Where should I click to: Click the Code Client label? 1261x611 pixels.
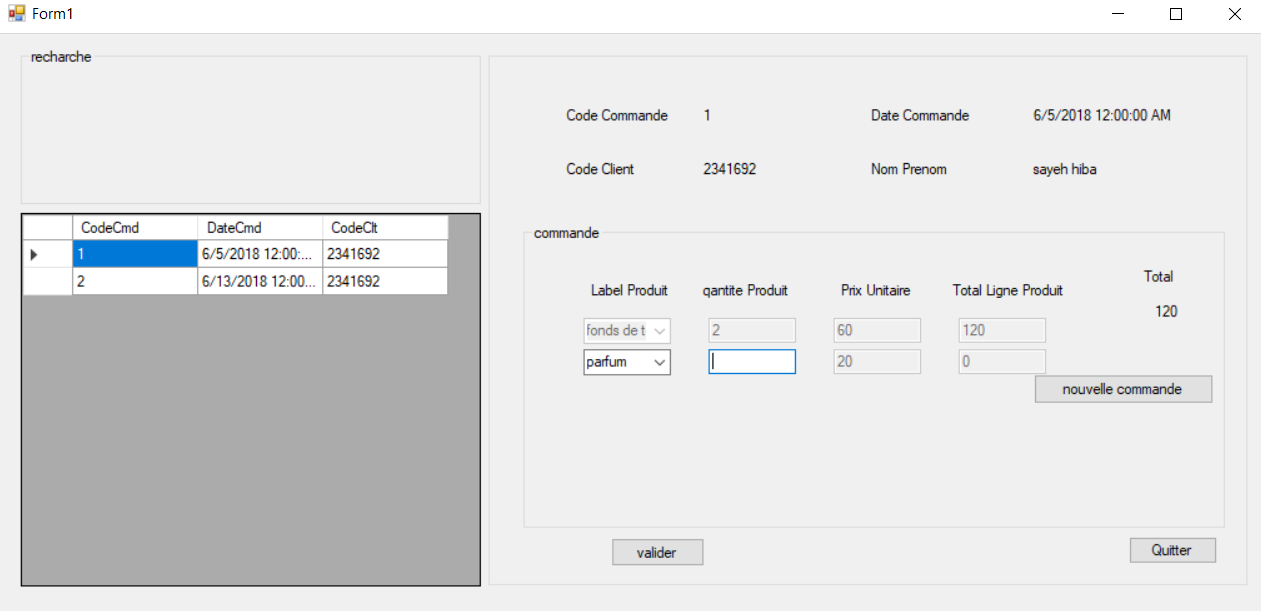[600, 169]
